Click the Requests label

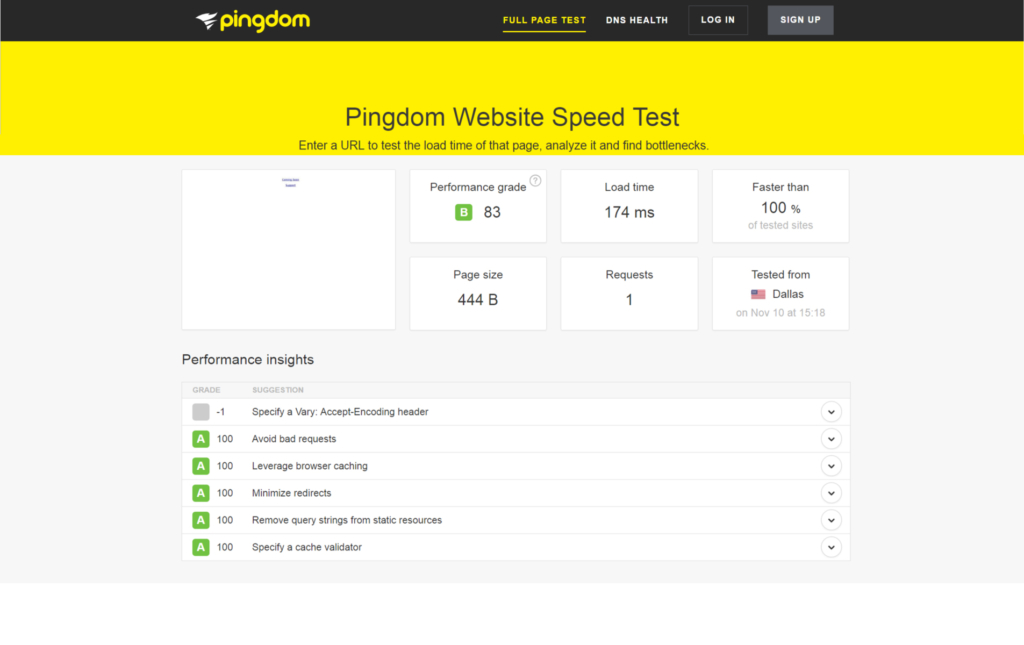pos(629,275)
